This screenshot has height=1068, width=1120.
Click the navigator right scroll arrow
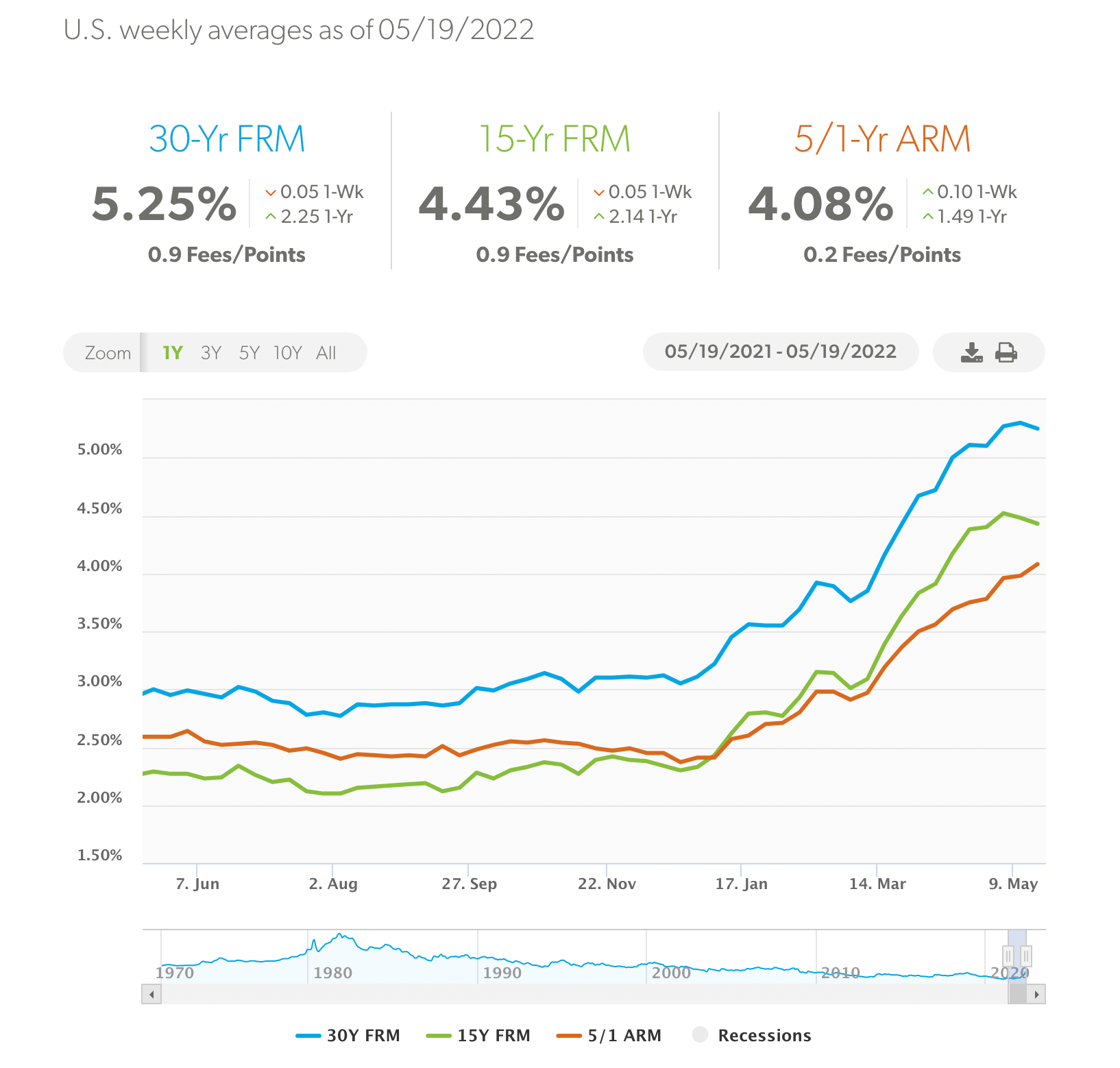(1036, 994)
